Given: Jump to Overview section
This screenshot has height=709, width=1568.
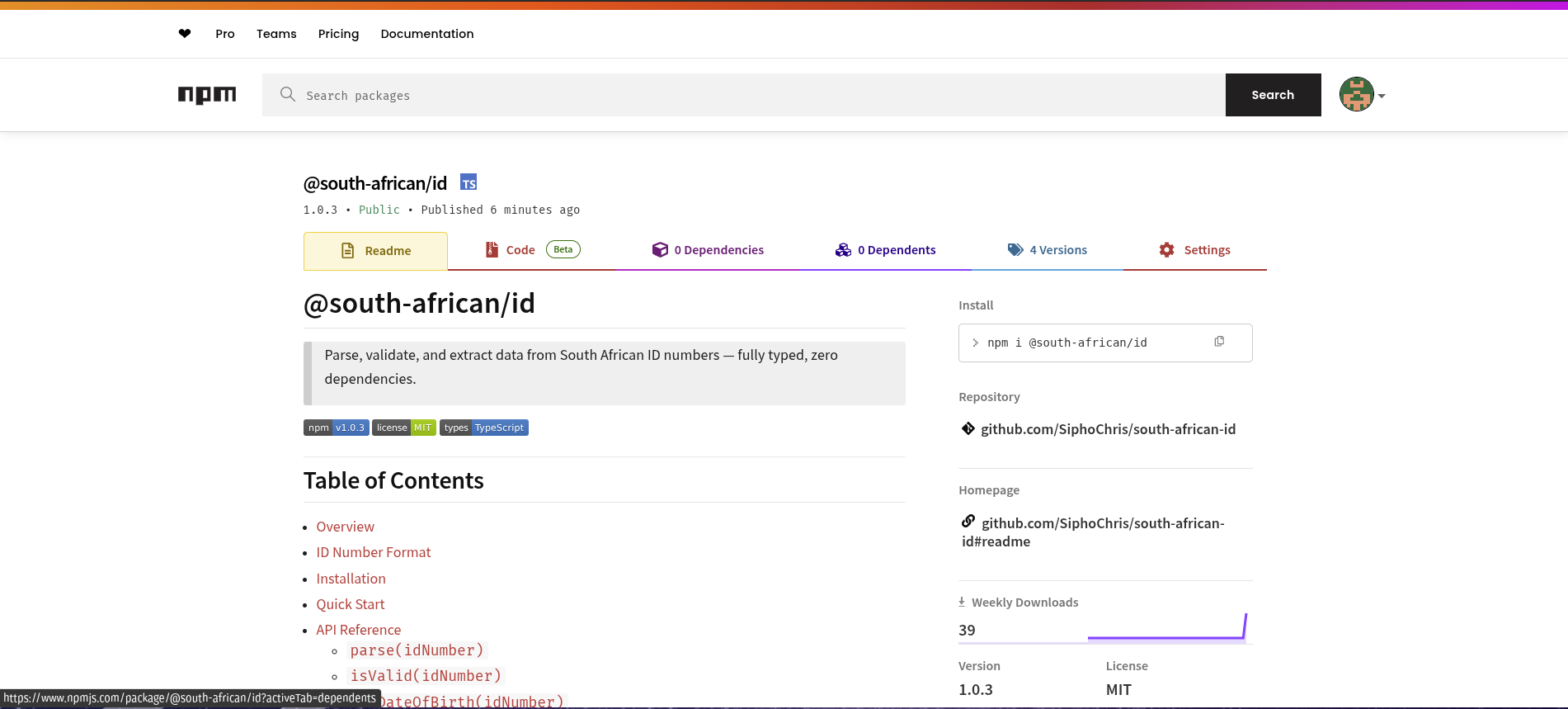Looking at the screenshot, I should [345, 527].
